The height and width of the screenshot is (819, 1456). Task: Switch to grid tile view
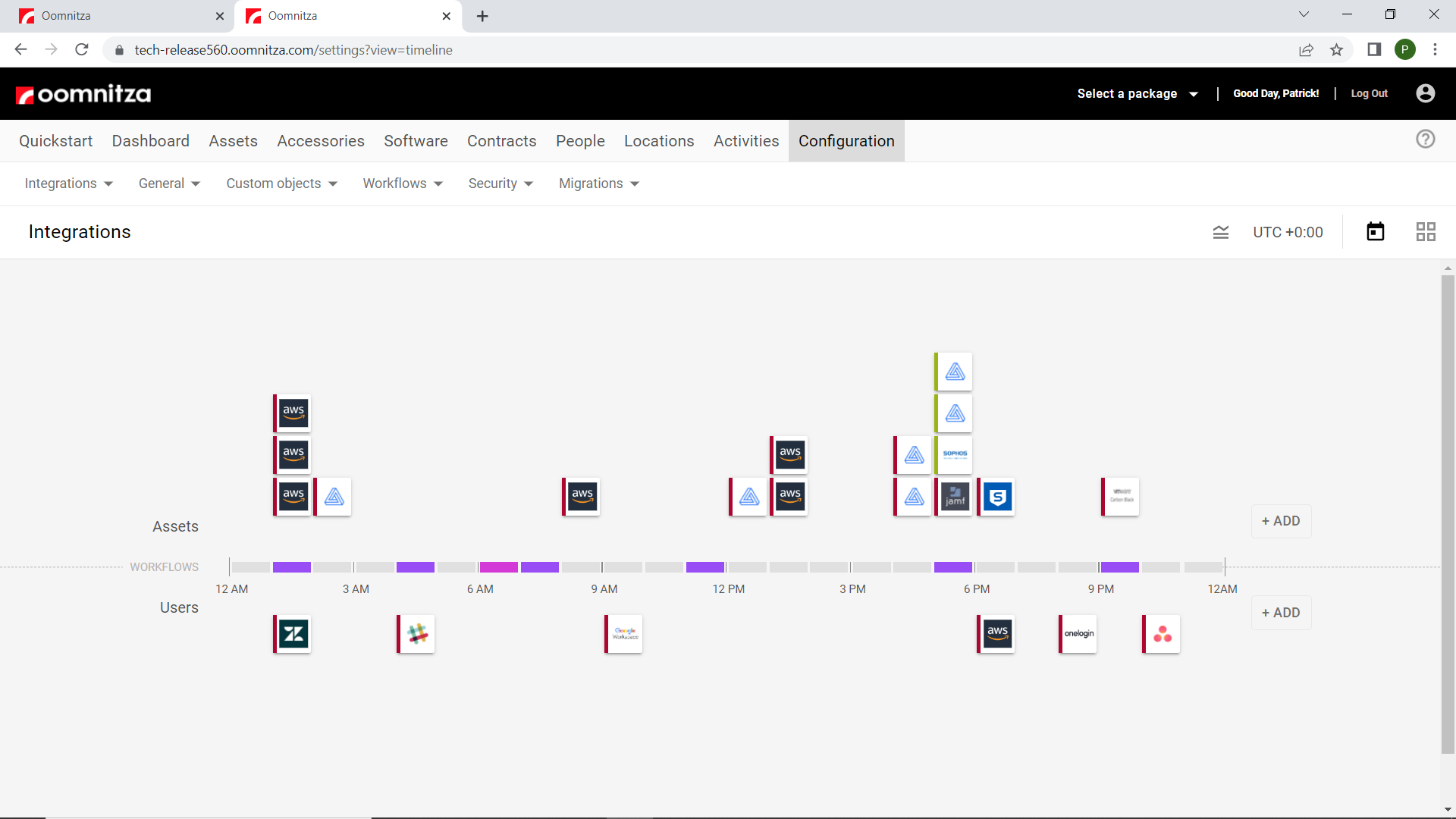pyautogui.click(x=1426, y=232)
